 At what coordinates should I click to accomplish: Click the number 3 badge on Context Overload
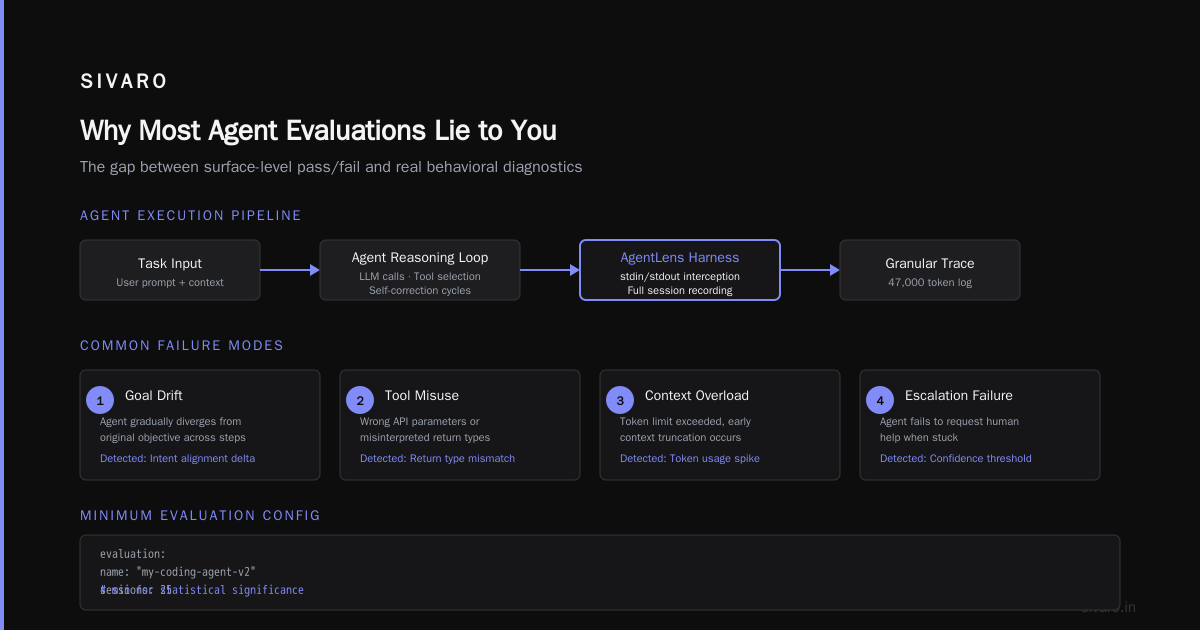coord(620,400)
